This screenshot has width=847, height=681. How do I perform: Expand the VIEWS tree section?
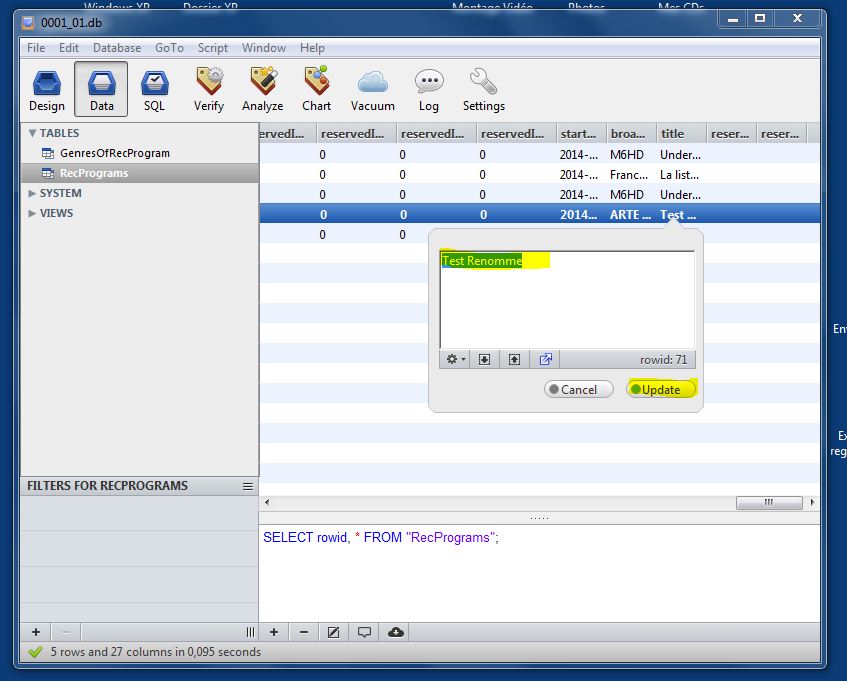tap(32, 213)
